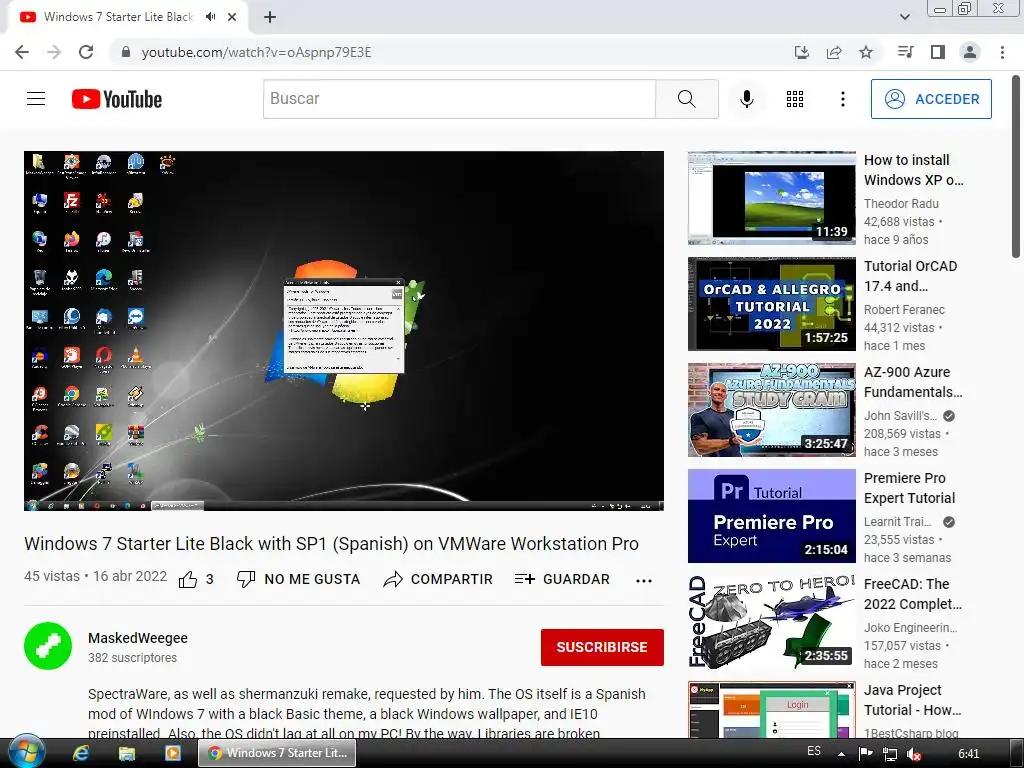Click the ACCEDER sign-in button
The width and height of the screenshot is (1024, 768).
pyautogui.click(x=931, y=99)
